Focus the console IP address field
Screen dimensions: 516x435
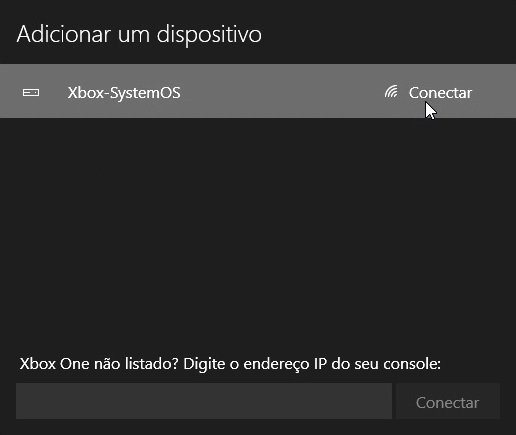204,401
